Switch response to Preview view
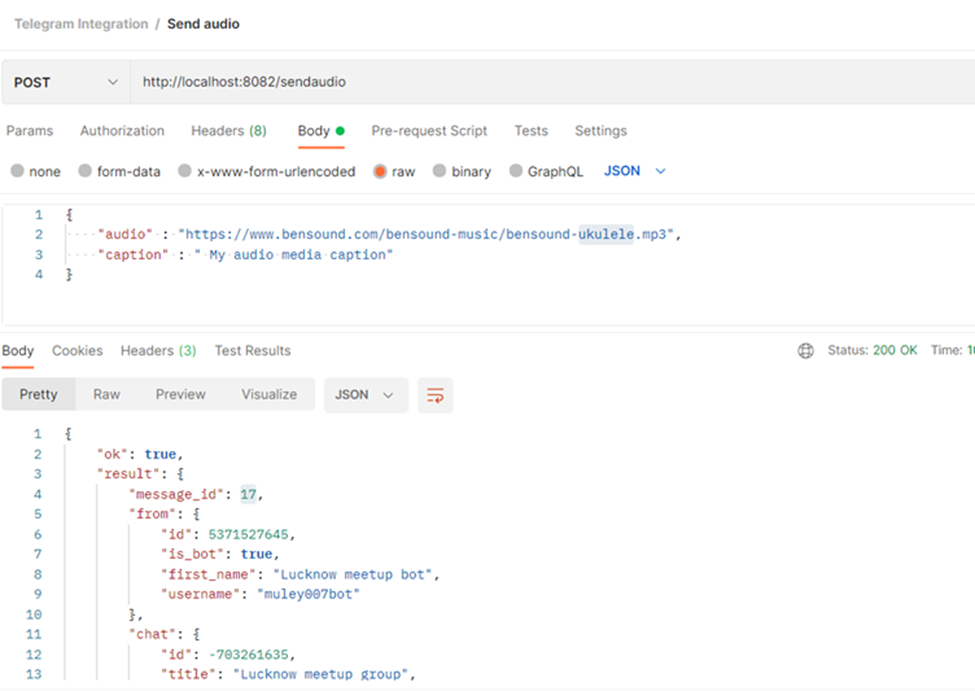 pyautogui.click(x=180, y=395)
